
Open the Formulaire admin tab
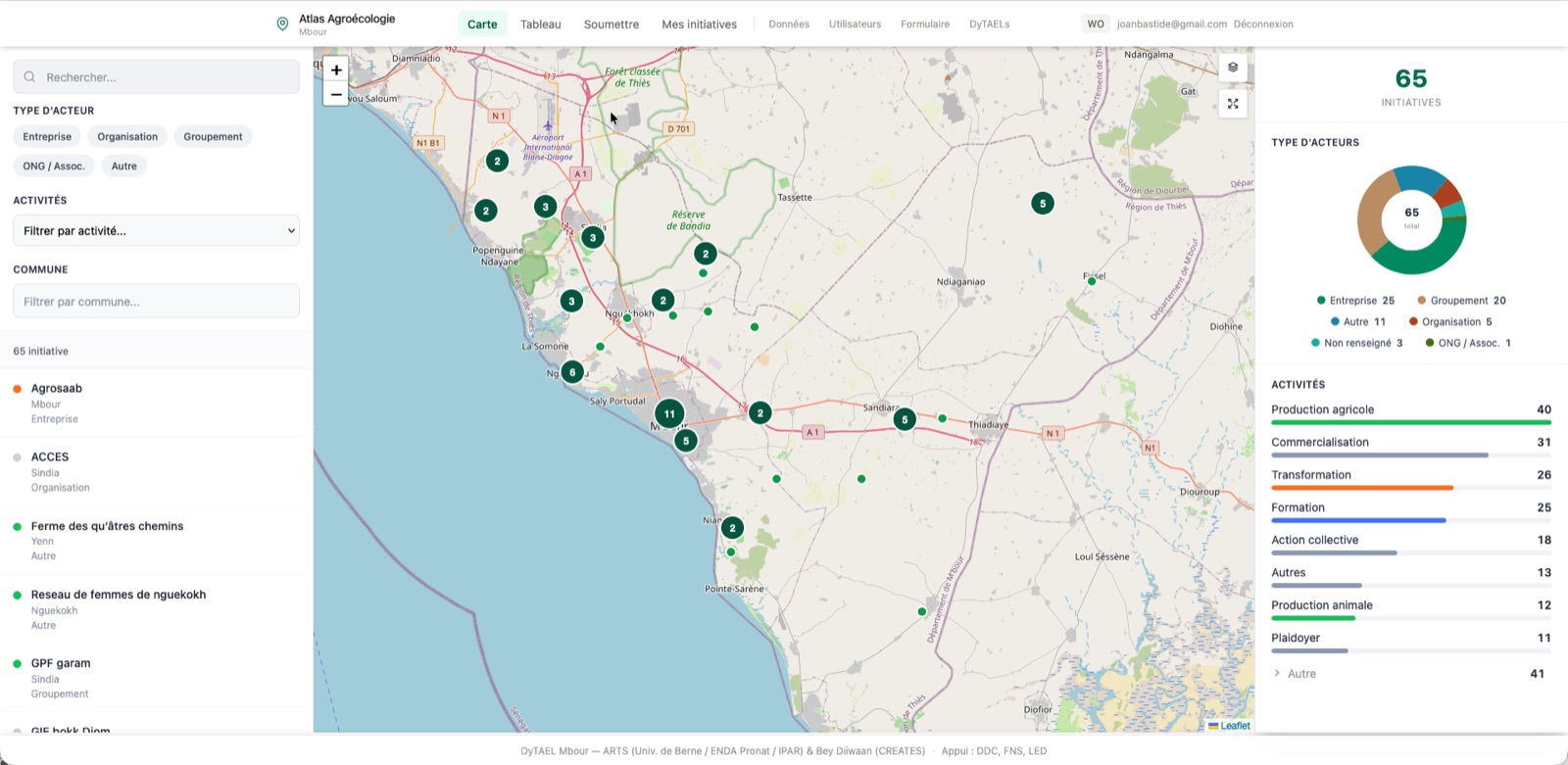pyautogui.click(x=925, y=24)
